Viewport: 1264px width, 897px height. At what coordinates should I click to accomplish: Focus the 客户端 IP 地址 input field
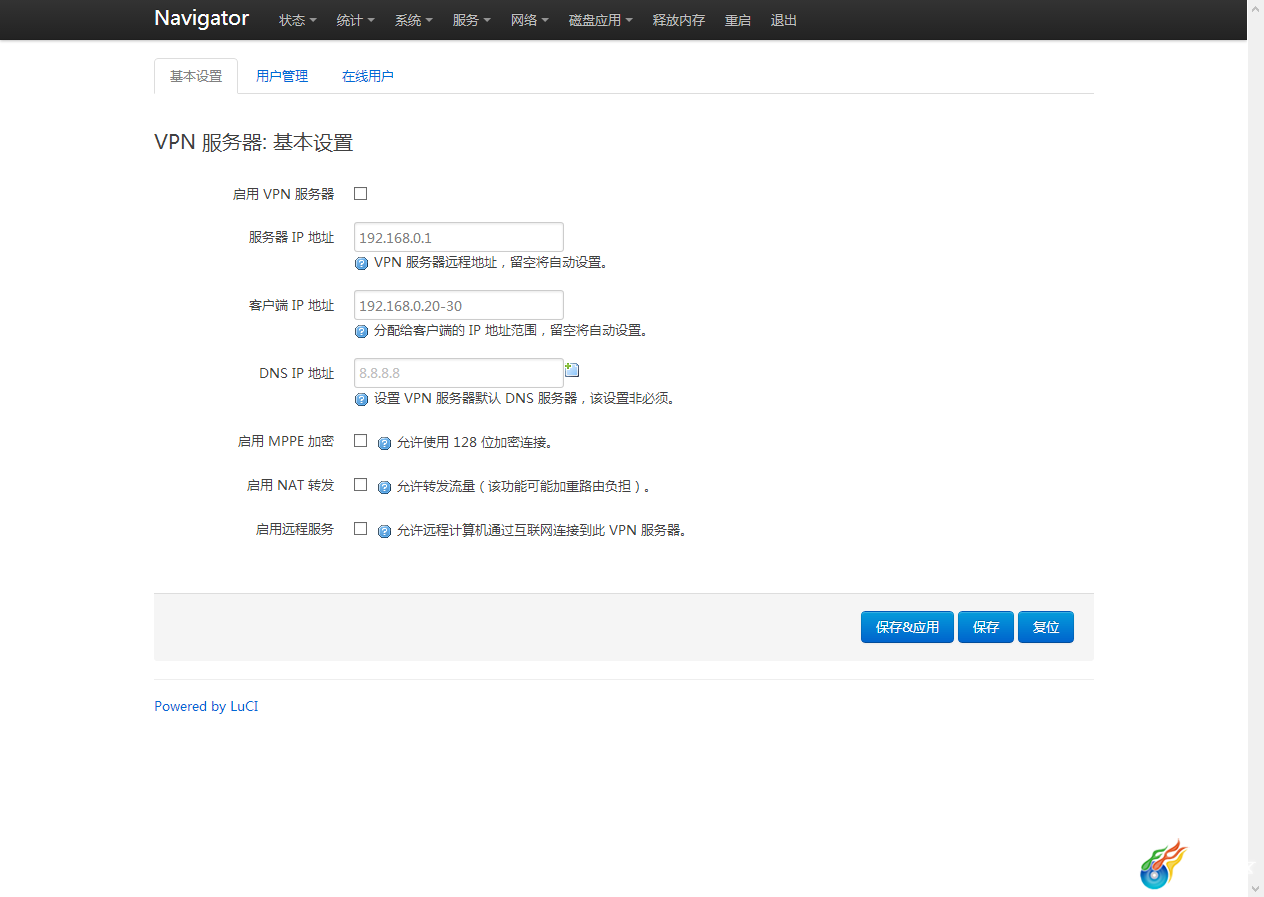pyautogui.click(x=459, y=305)
